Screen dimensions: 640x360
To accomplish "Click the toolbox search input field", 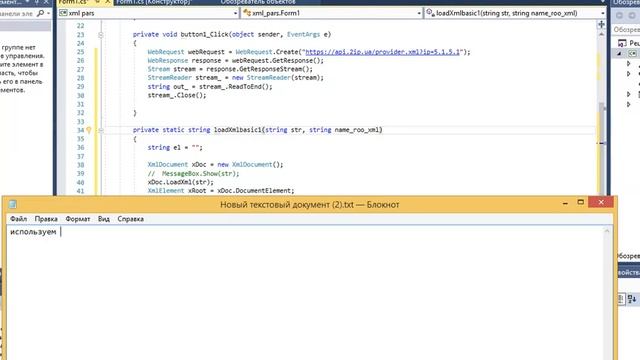I will click(17, 13).
